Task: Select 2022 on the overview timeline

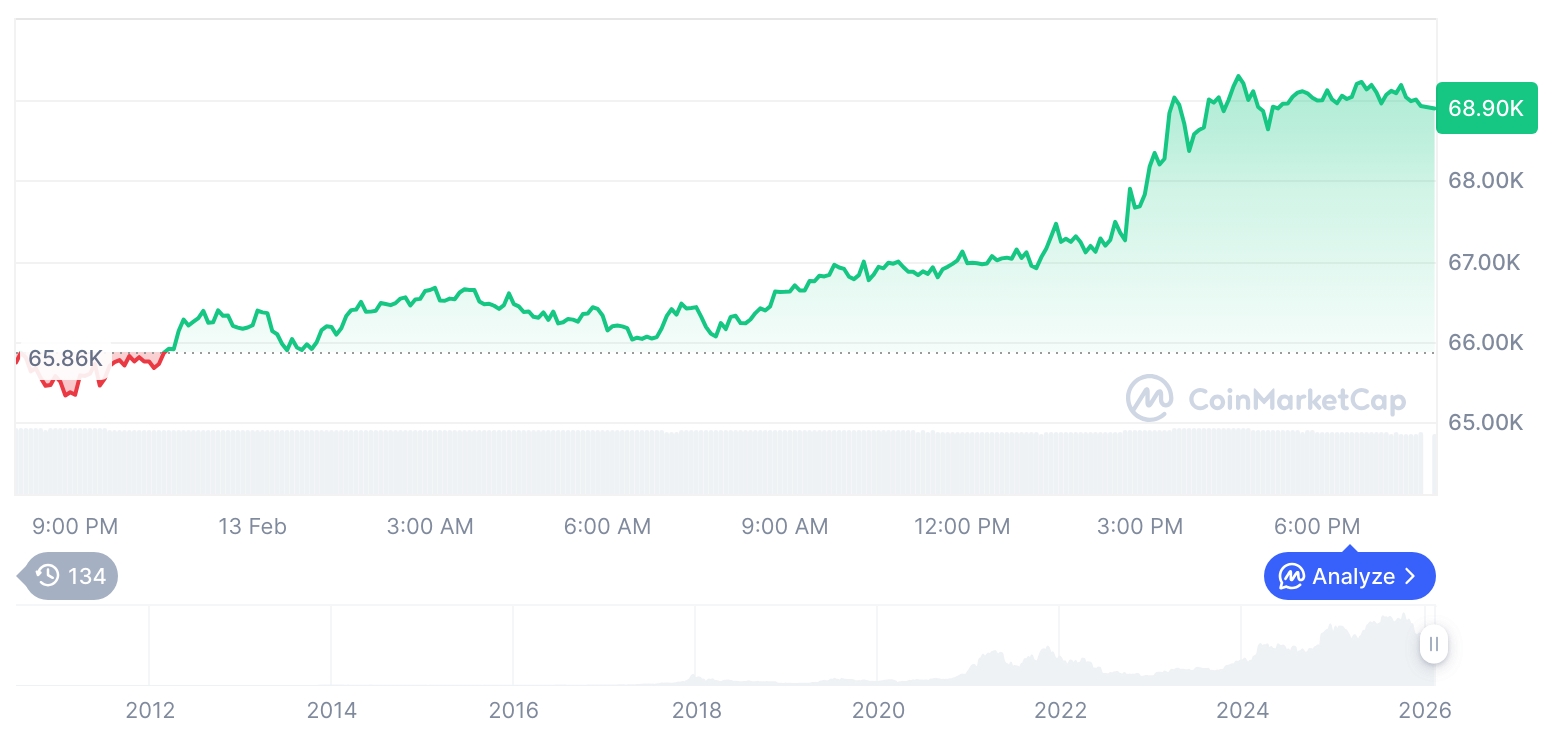Action: 1060,711
